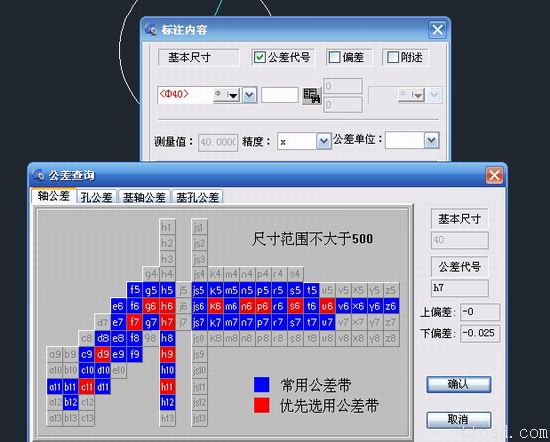
Task: Select the blue js5 tolerance cell
Action: [199, 290]
